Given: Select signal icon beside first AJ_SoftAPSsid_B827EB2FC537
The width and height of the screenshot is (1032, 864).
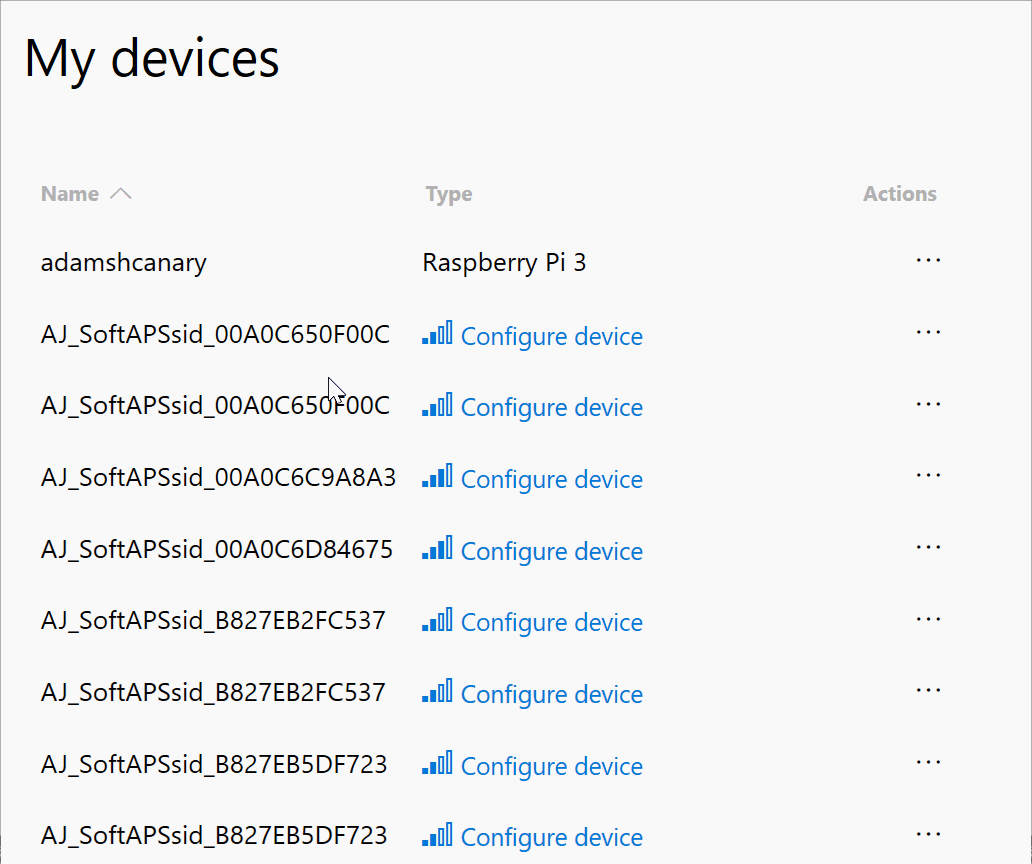Looking at the screenshot, I should pyautogui.click(x=436, y=620).
